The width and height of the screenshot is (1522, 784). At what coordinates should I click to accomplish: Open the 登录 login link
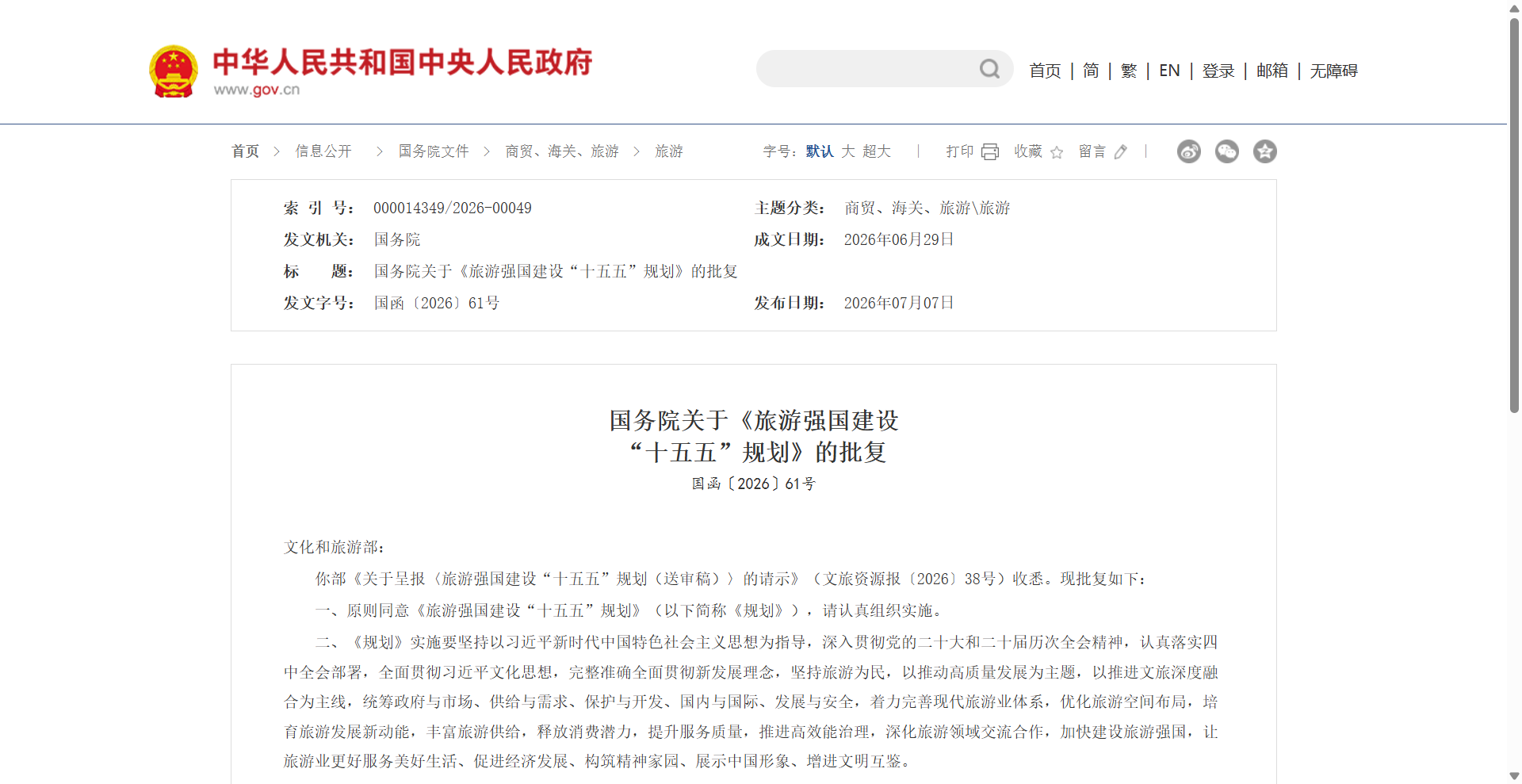coord(1218,71)
